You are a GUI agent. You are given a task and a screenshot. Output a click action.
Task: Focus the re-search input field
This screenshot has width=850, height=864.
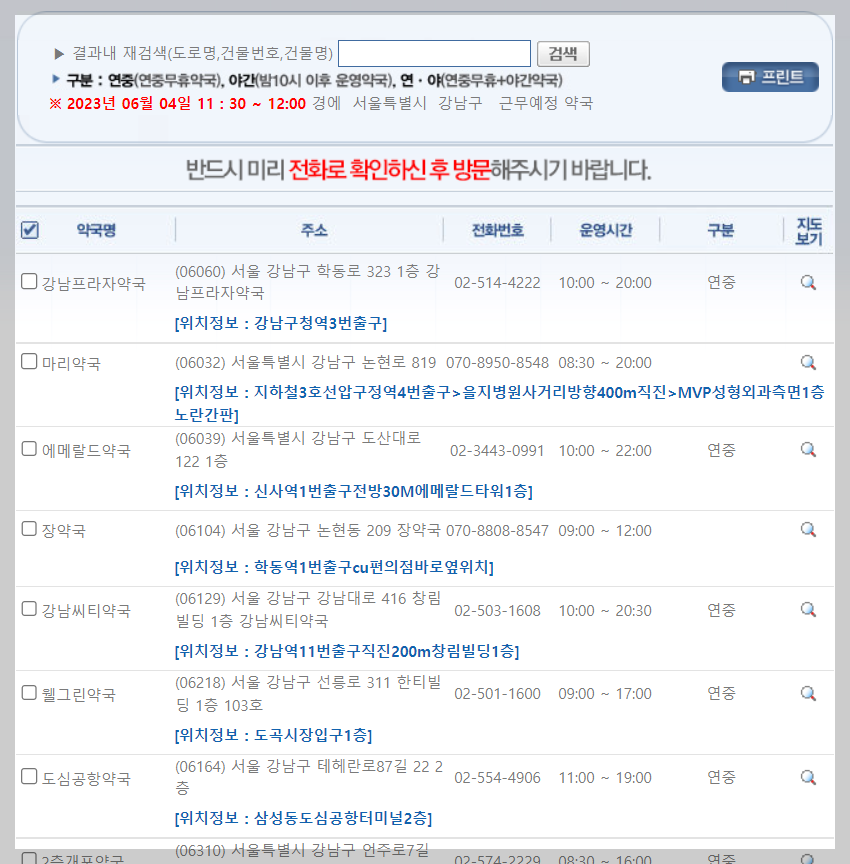[434, 53]
